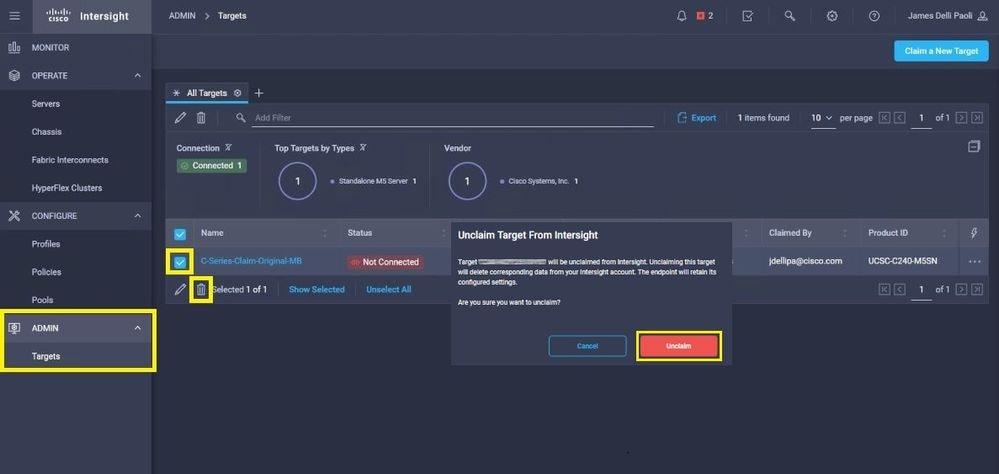Viewport: 999px width, 474px height.
Task: Open the task requests clipboard icon
Action: click(748, 16)
